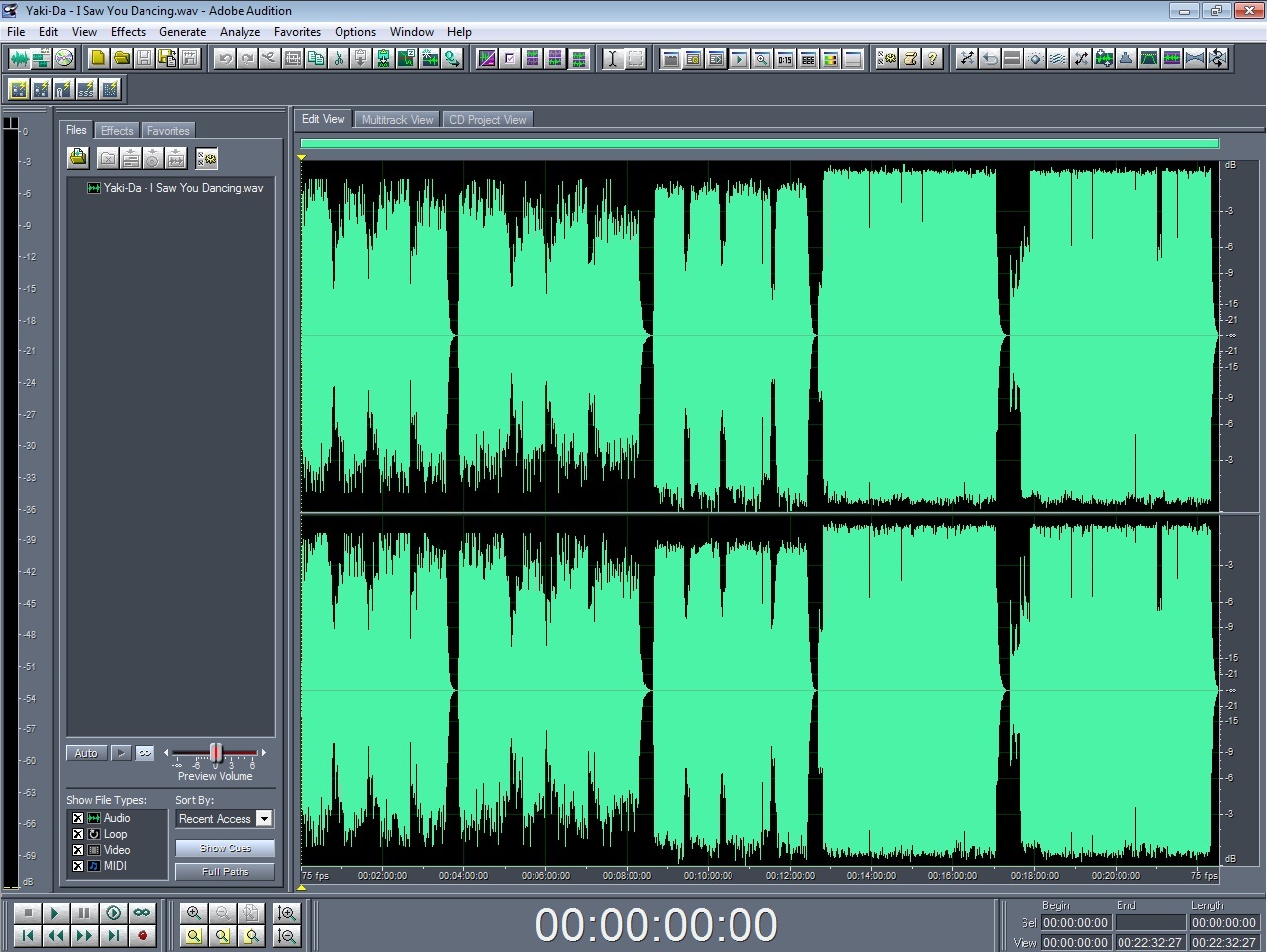Disable the MIDI file type checkbox
This screenshot has width=1267, height=952.
(78, 866)
